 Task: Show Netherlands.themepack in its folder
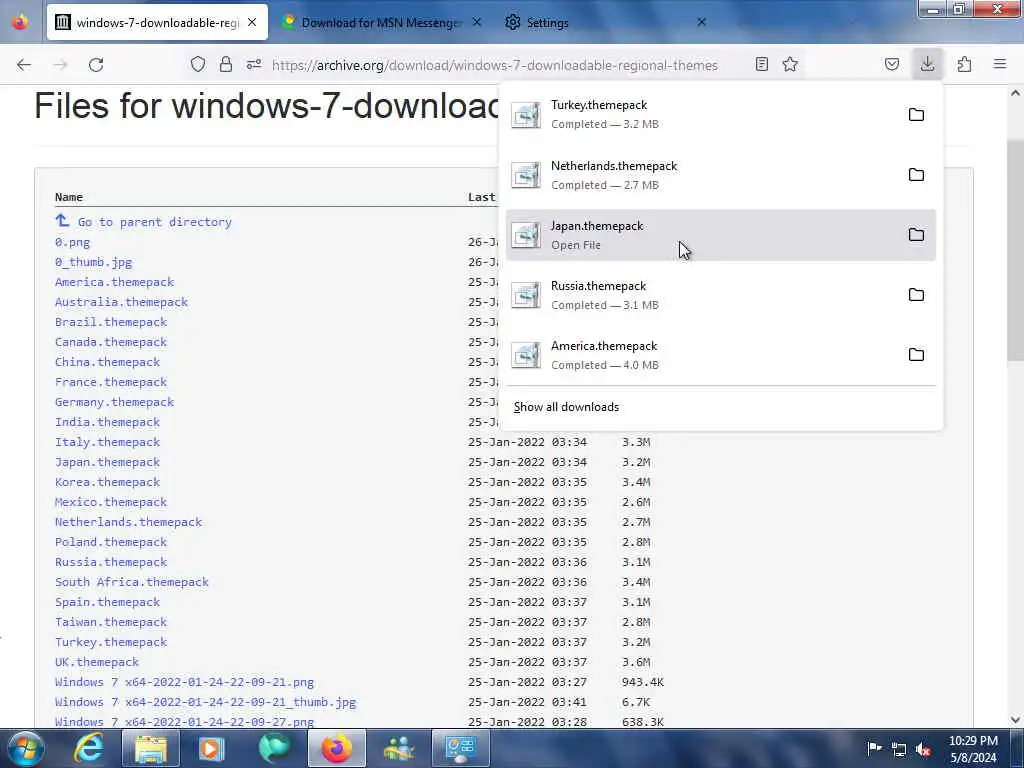[916, 174]
